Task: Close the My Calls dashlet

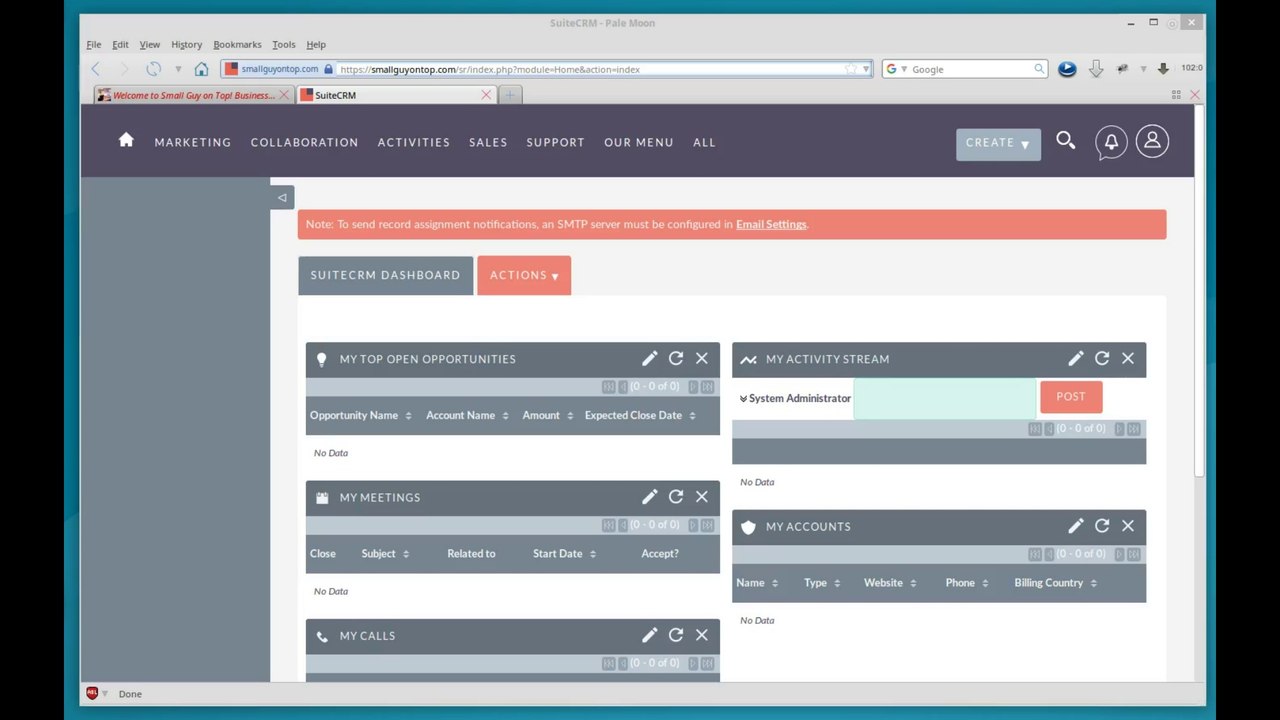Action: click(702, 634)
